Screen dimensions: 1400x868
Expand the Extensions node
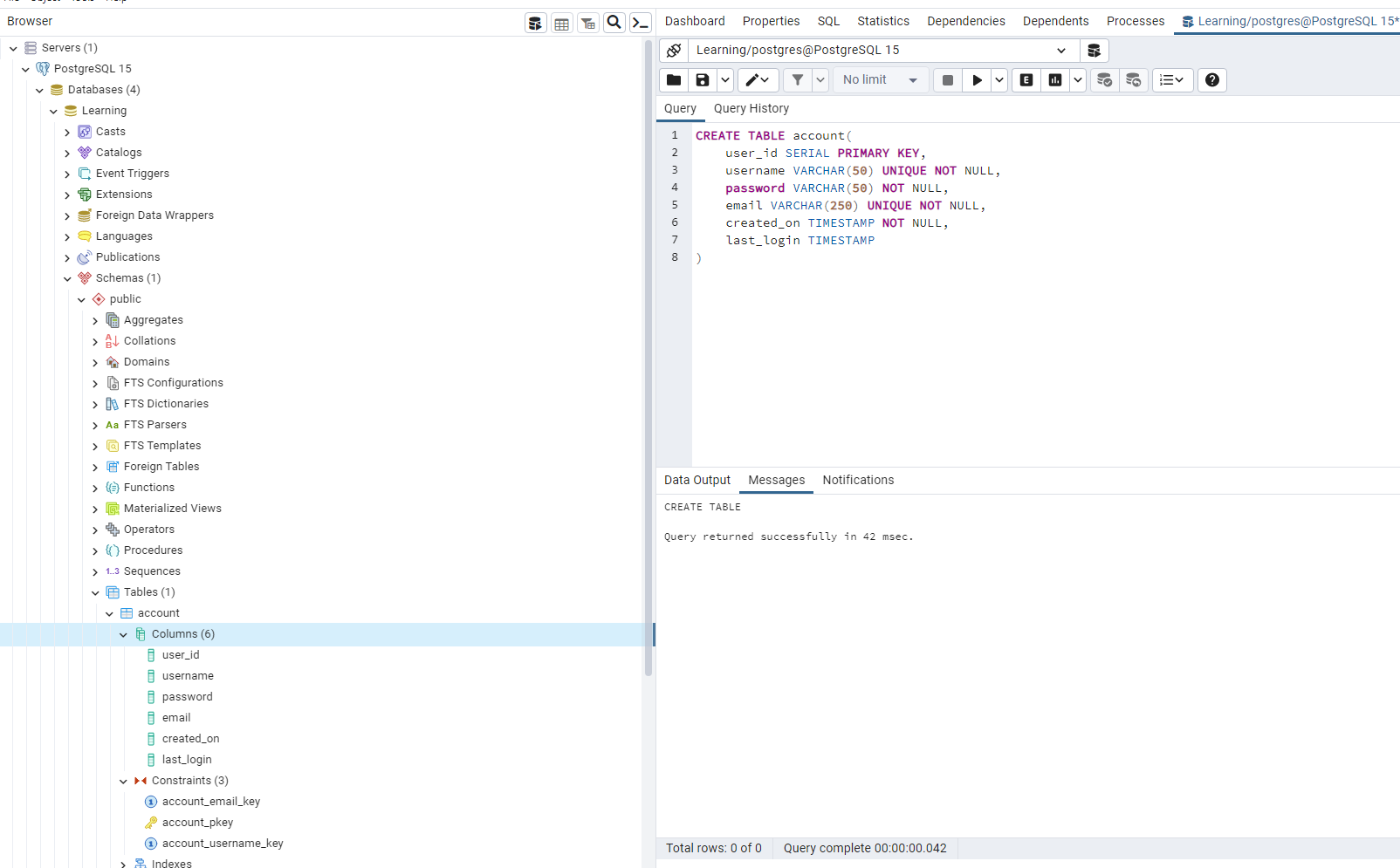pyautogui.click(x=67, y=195)
